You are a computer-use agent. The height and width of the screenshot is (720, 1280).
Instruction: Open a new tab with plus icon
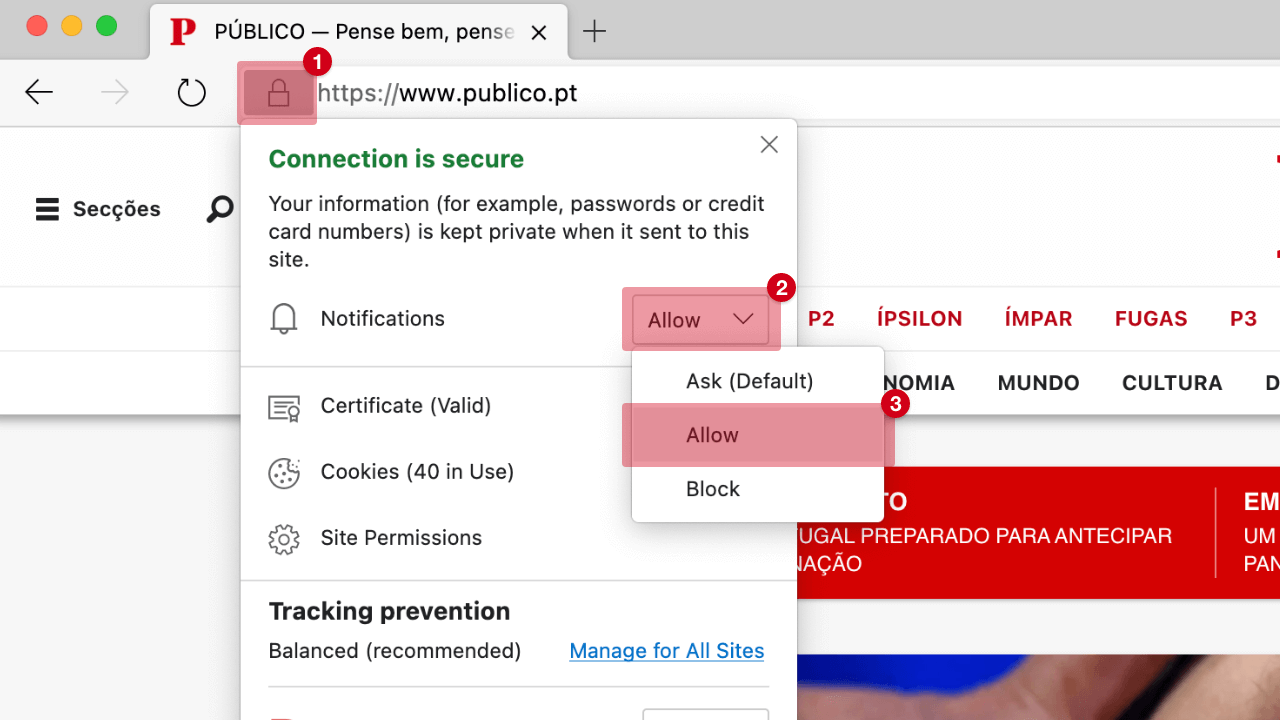(594, 32)
